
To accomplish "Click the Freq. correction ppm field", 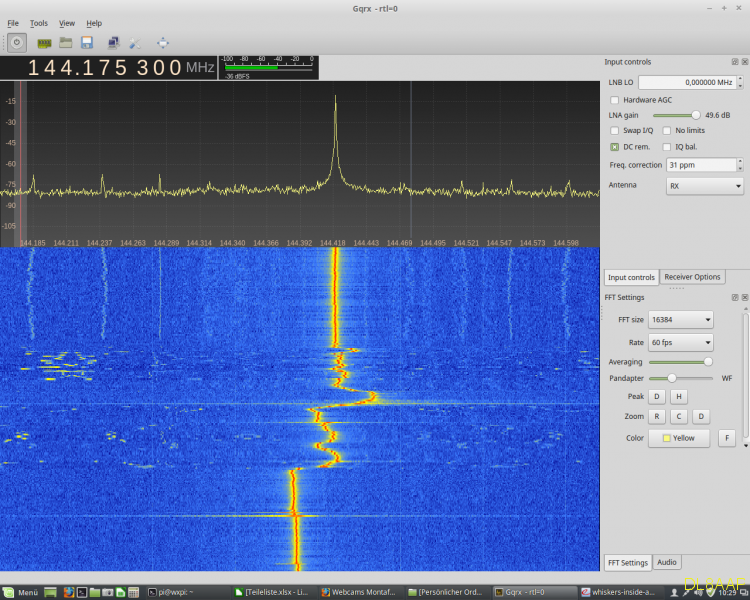I will coord(700,164).
